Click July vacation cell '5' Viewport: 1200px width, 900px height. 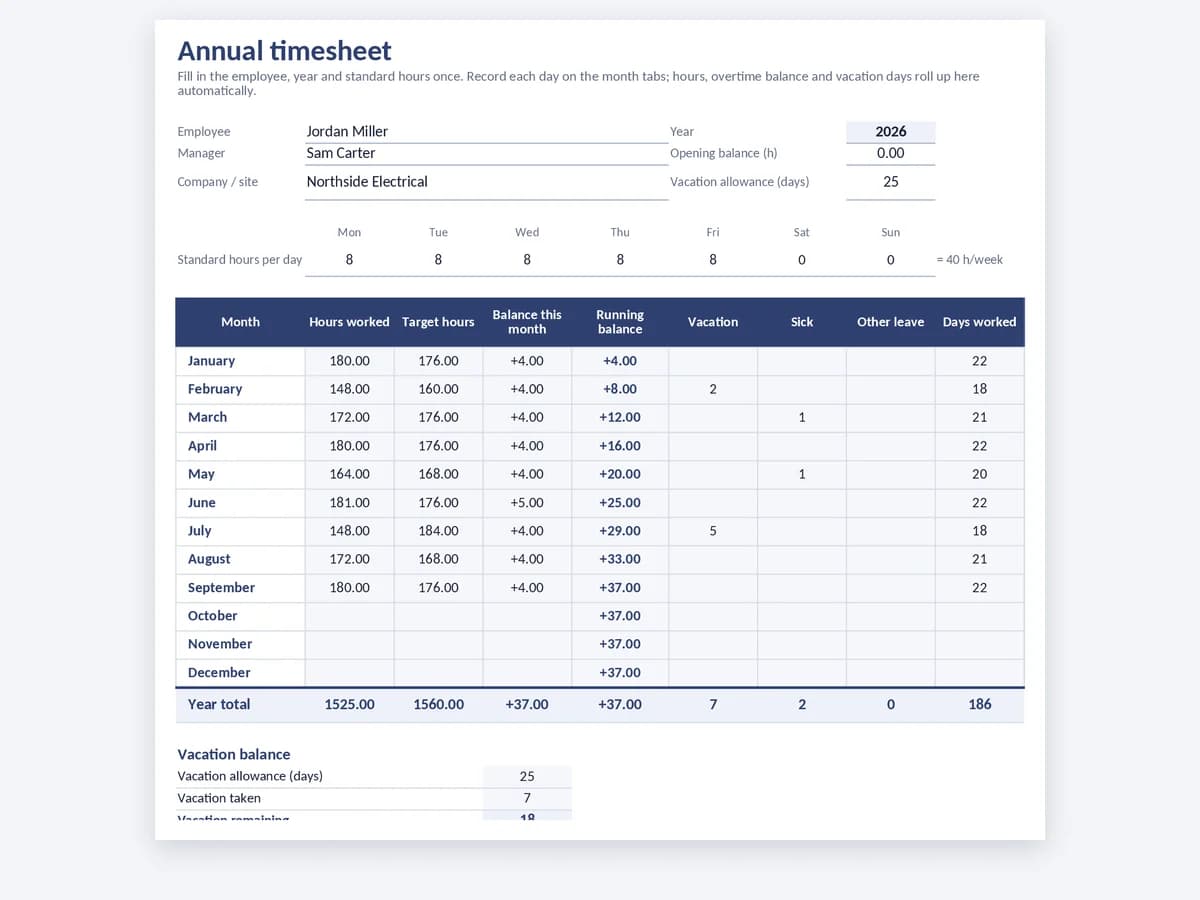click(x=713, y=531)
